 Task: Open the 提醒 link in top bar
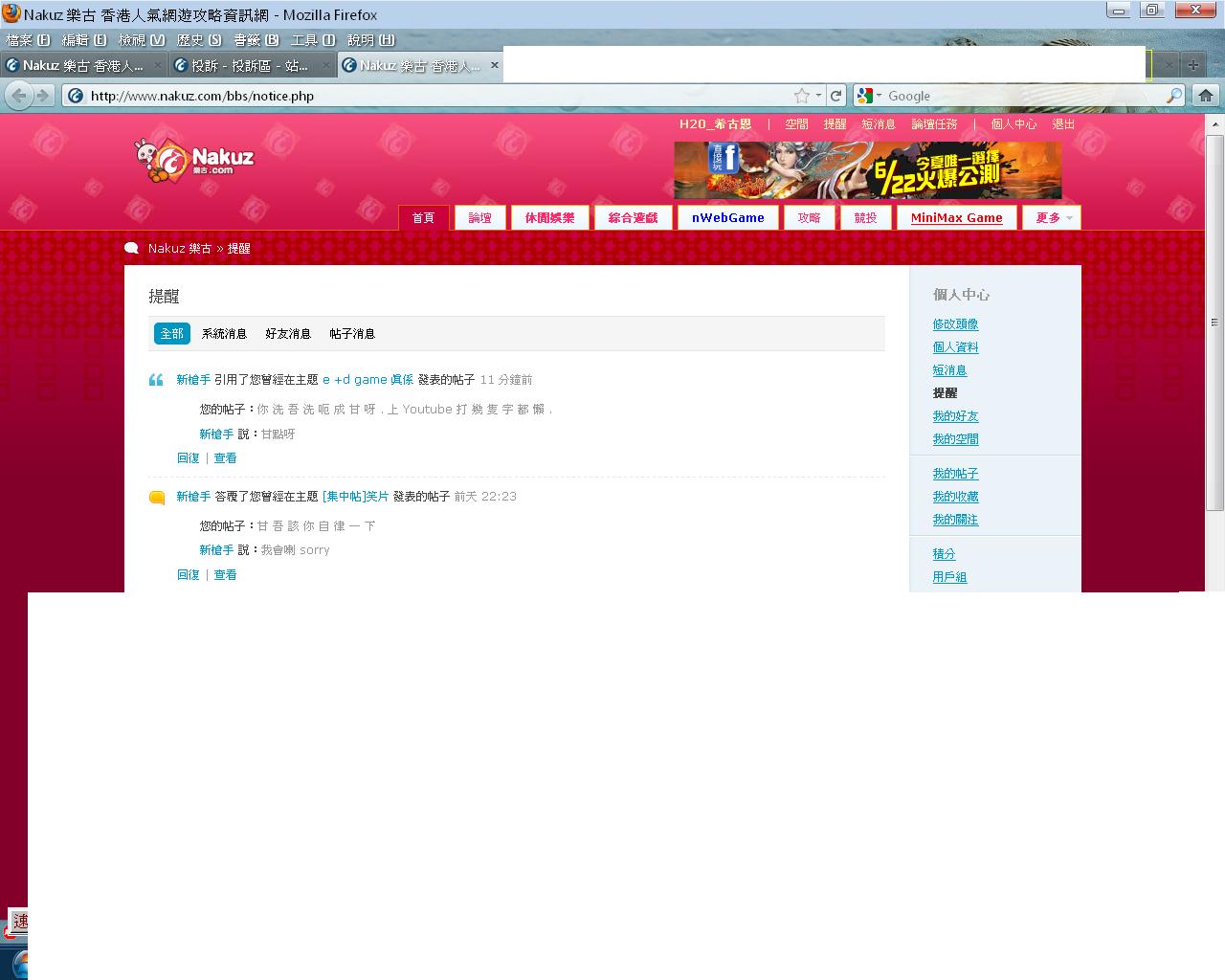(x=835, y=124)
